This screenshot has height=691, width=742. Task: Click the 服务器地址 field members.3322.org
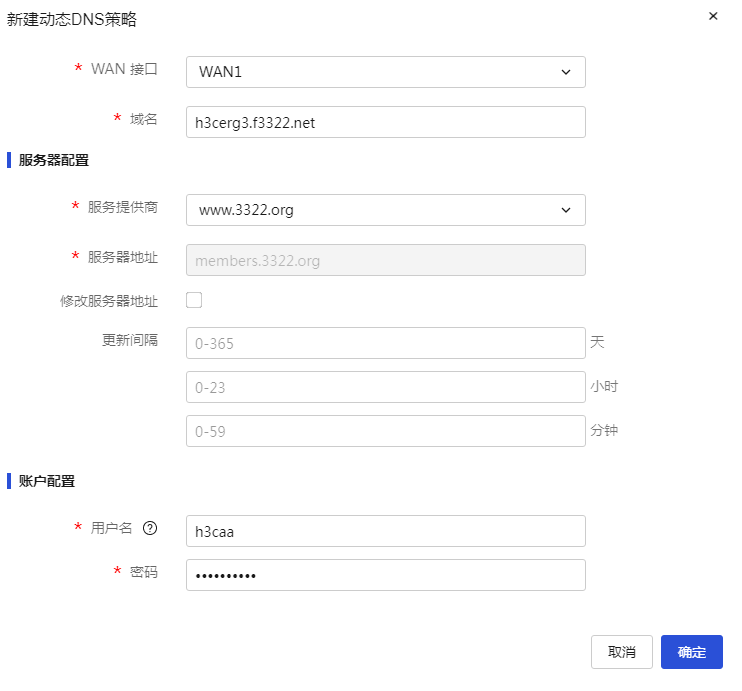(386, 260)
